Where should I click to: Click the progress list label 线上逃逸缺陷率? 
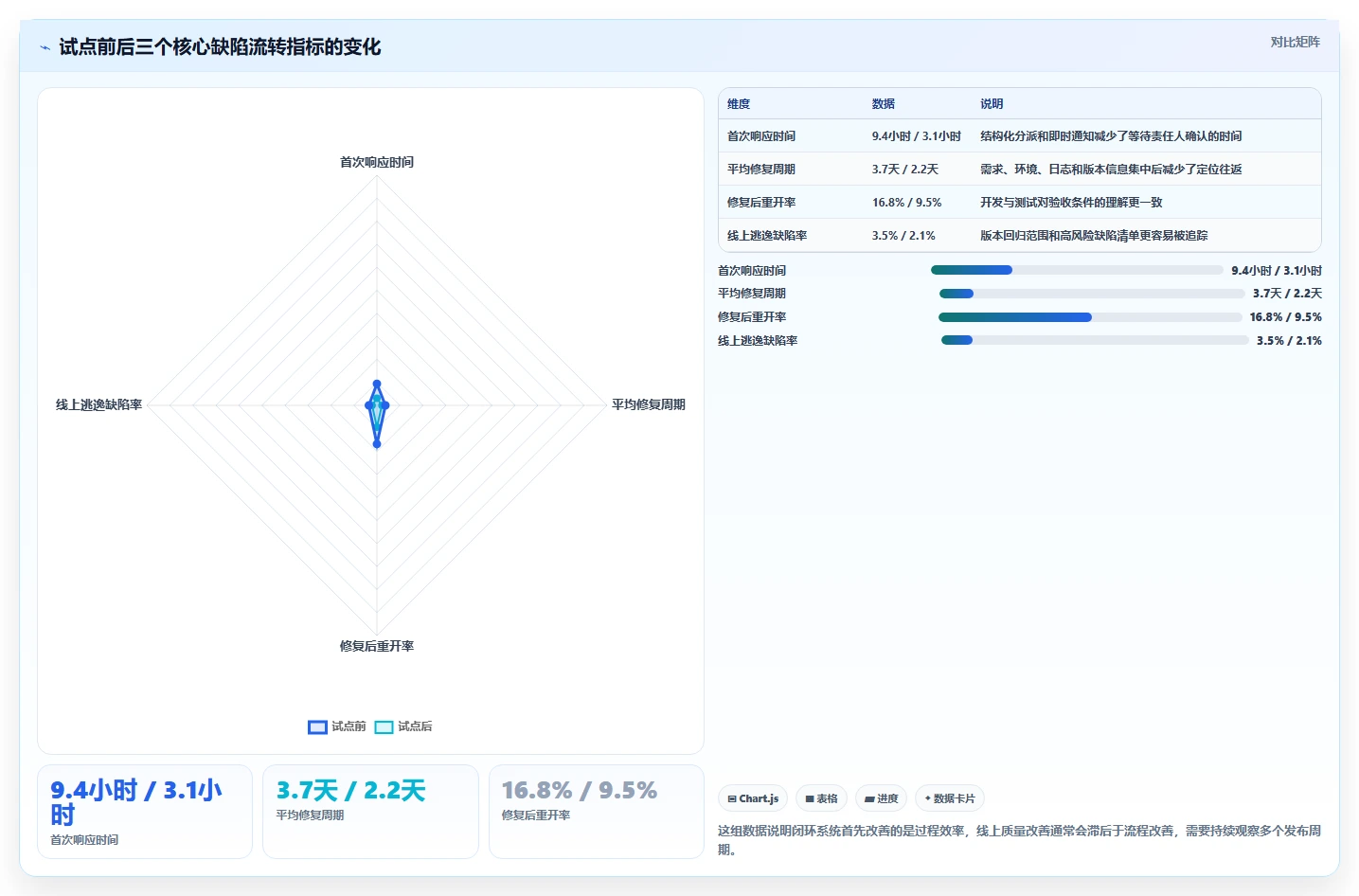pos(758,341)
